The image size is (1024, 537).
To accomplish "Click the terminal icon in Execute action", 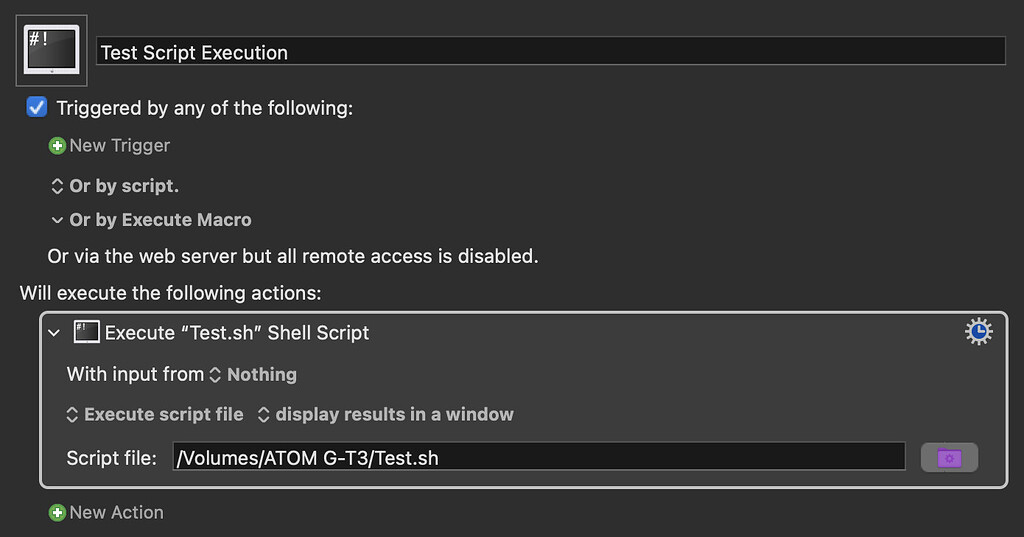I will point(87,333).
